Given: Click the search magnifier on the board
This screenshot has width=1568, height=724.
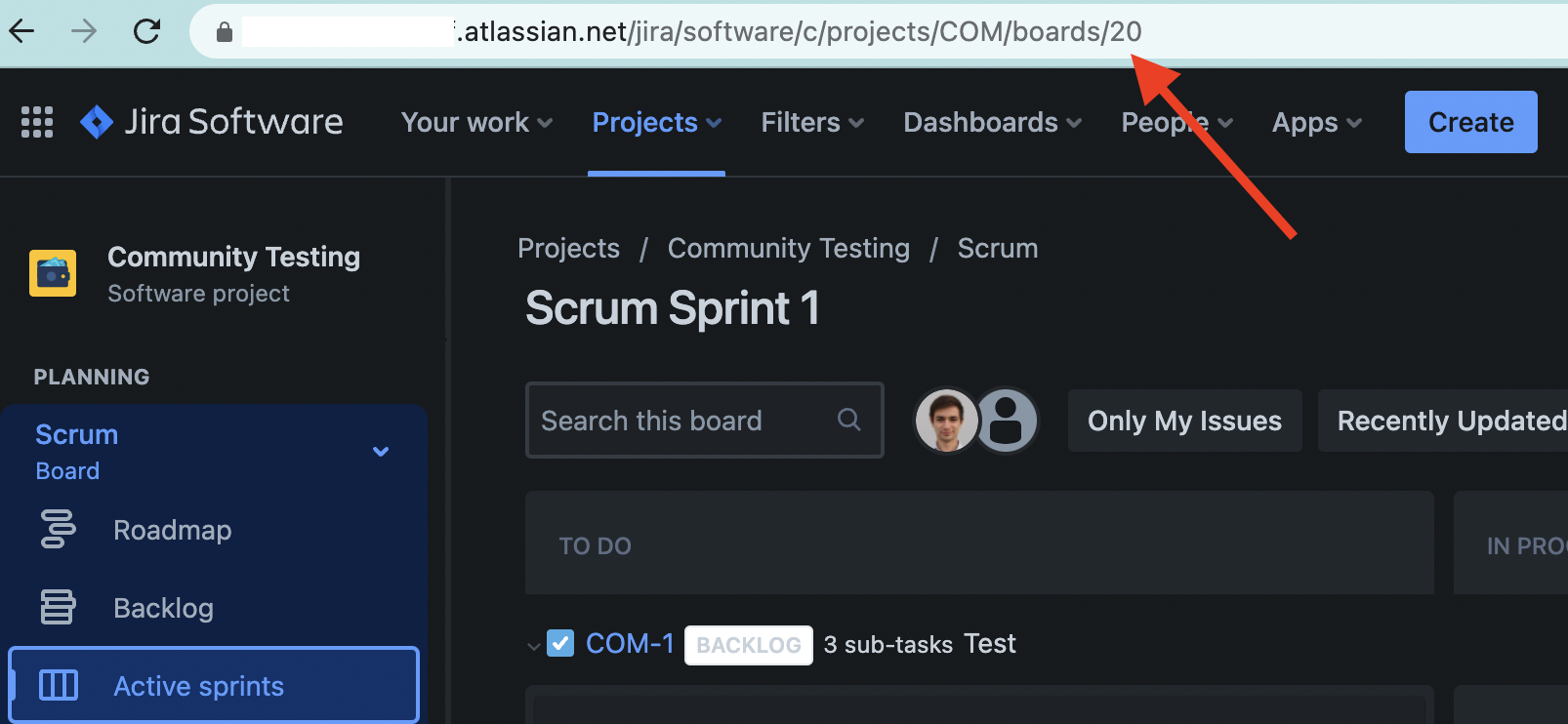Looking at the screenshot, I should click(x=847, y=420).
